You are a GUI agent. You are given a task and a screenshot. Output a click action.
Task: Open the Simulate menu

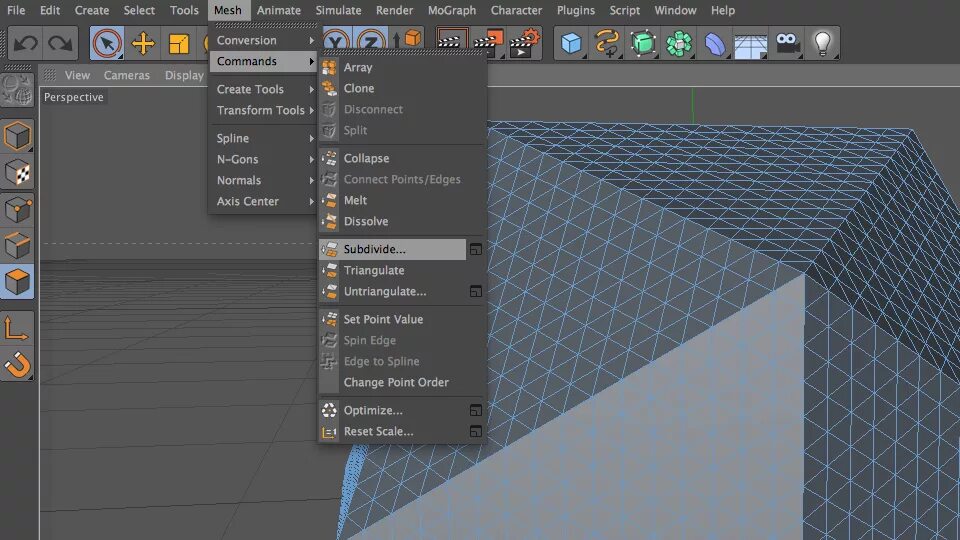tap(338, 10)
